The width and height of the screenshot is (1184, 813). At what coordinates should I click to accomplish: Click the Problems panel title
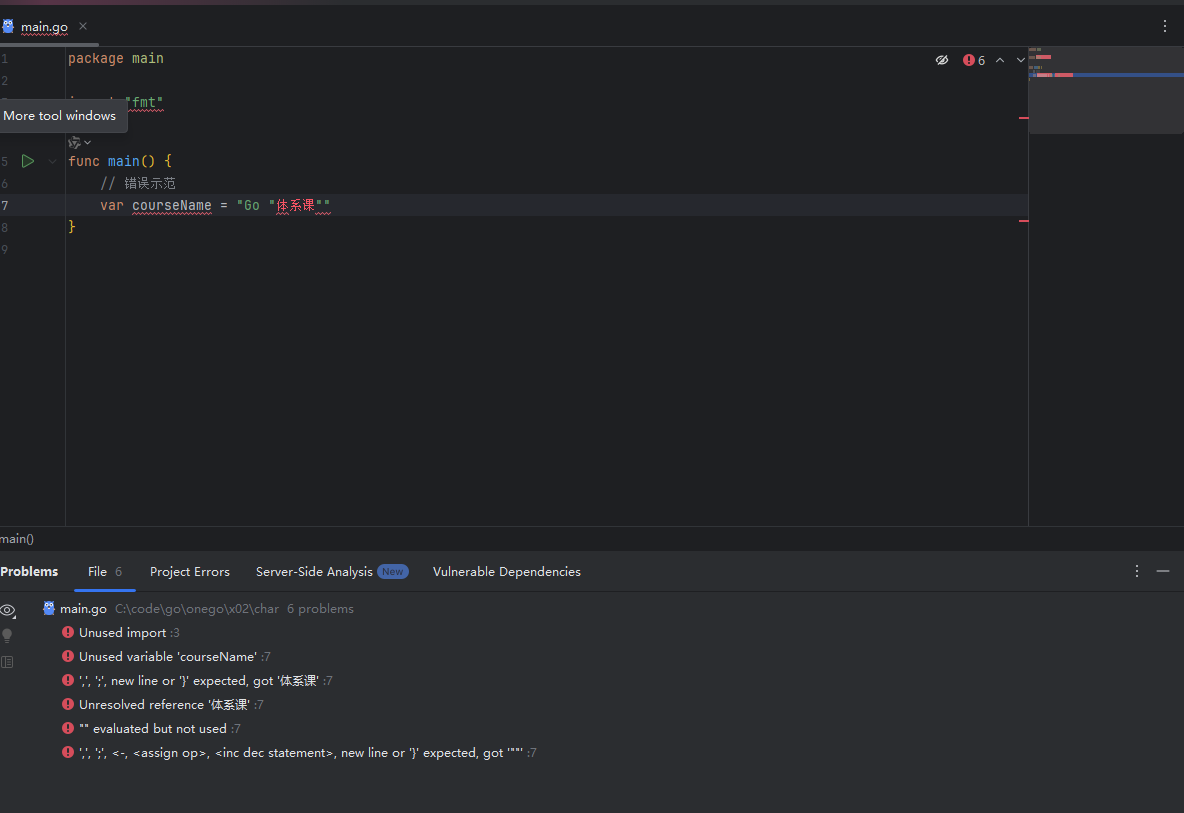[29, 571]
